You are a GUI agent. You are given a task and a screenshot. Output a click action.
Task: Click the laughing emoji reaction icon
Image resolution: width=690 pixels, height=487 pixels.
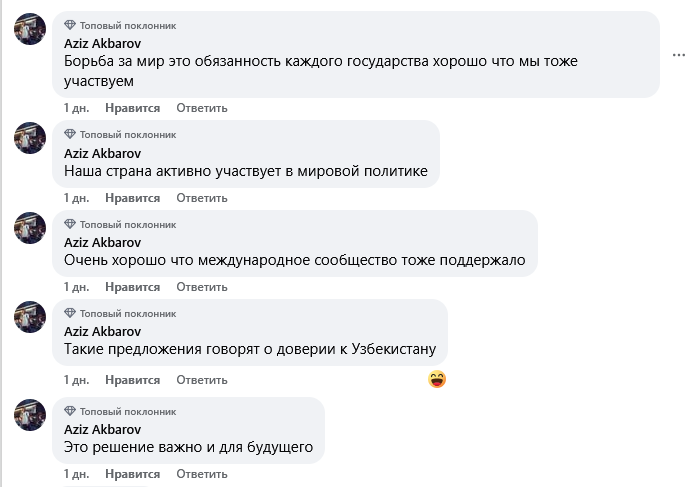pyautogui.click(x=436, y=379)
